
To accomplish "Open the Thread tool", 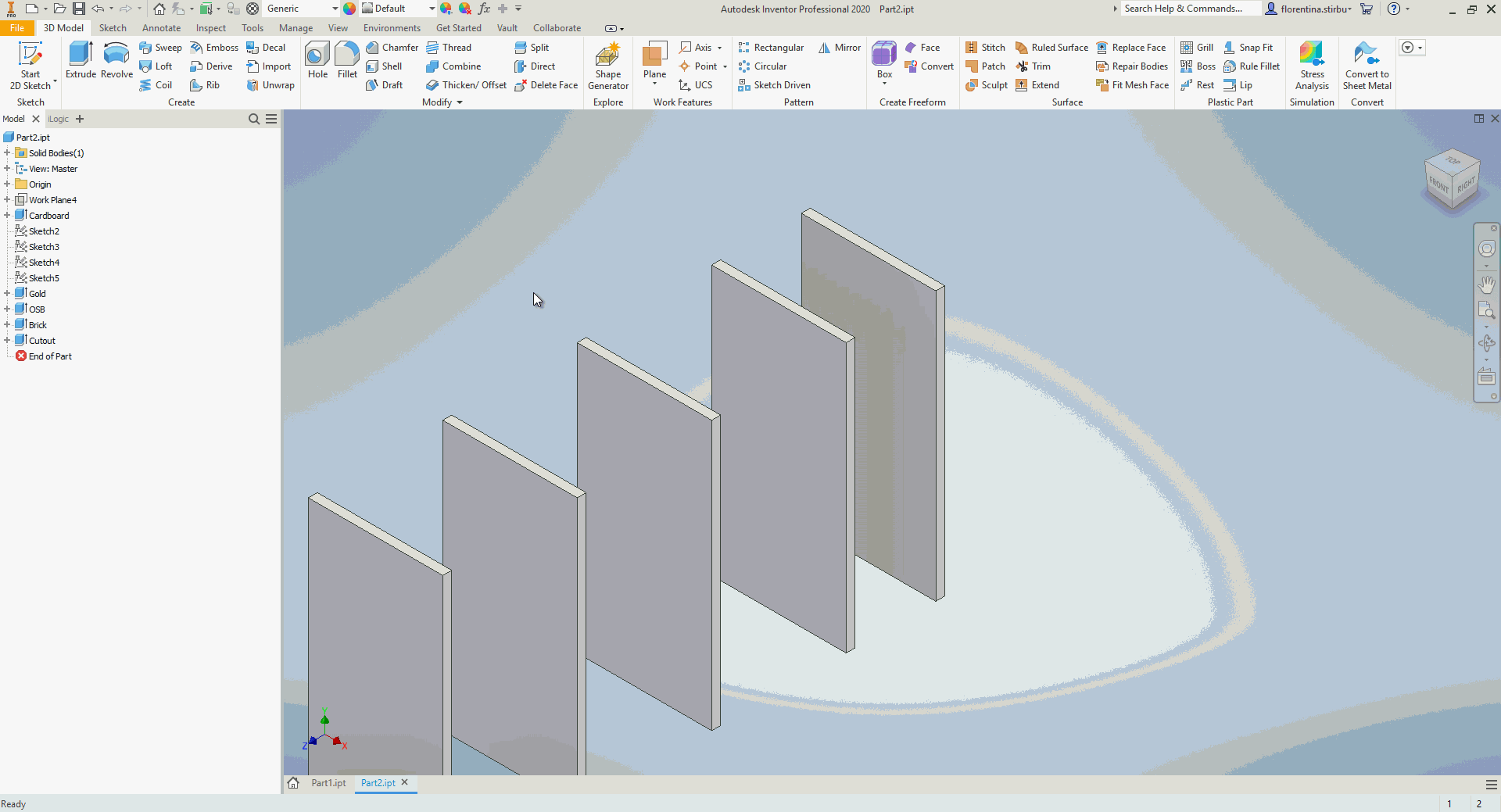I will pos(449,48).
